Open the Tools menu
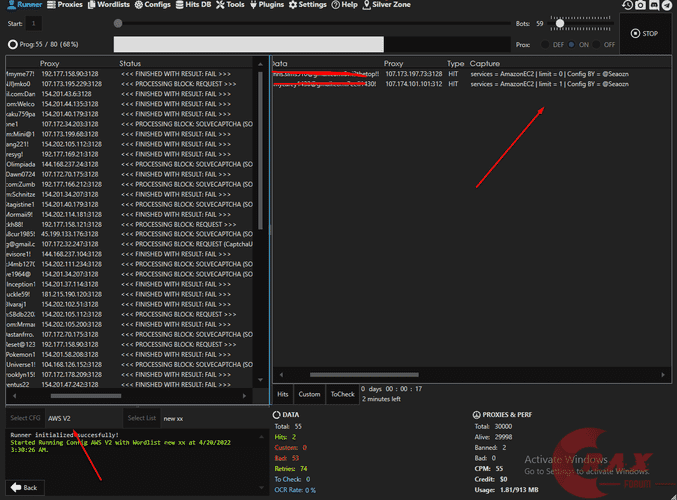 point(230,5)
